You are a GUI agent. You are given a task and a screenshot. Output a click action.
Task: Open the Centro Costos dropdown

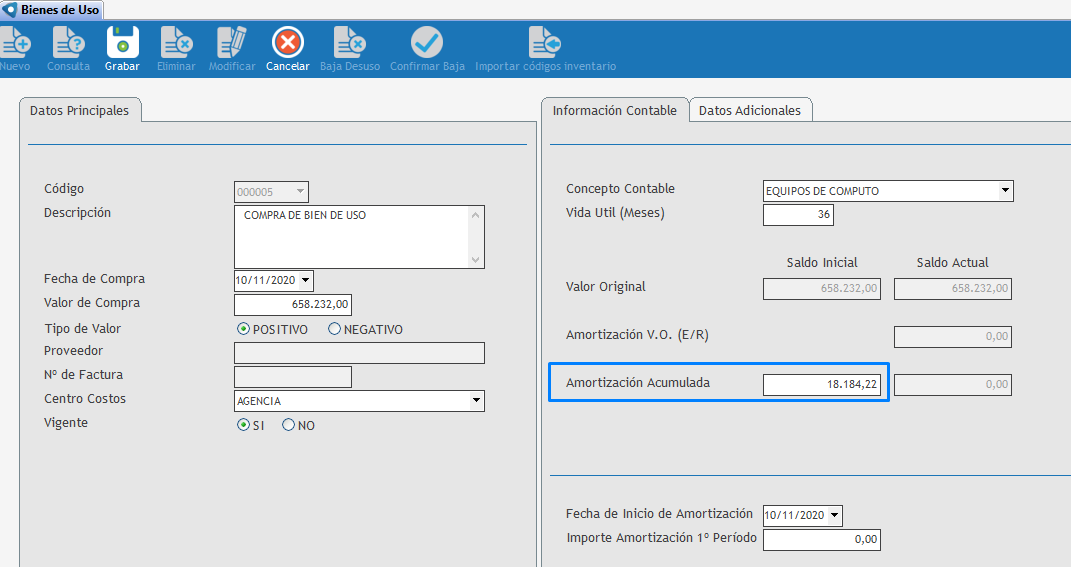tap(476, 401)
